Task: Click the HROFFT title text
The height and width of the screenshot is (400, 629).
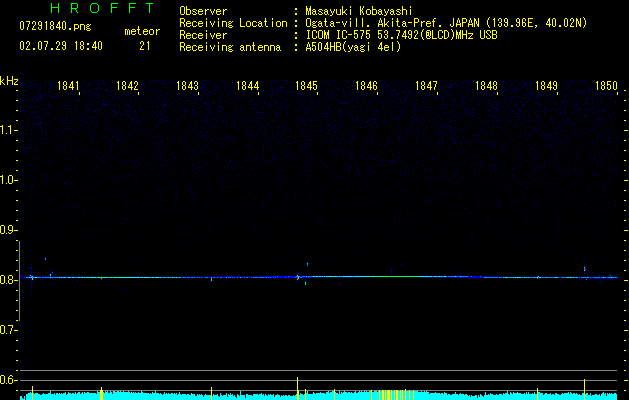Action: pos(103,8)
